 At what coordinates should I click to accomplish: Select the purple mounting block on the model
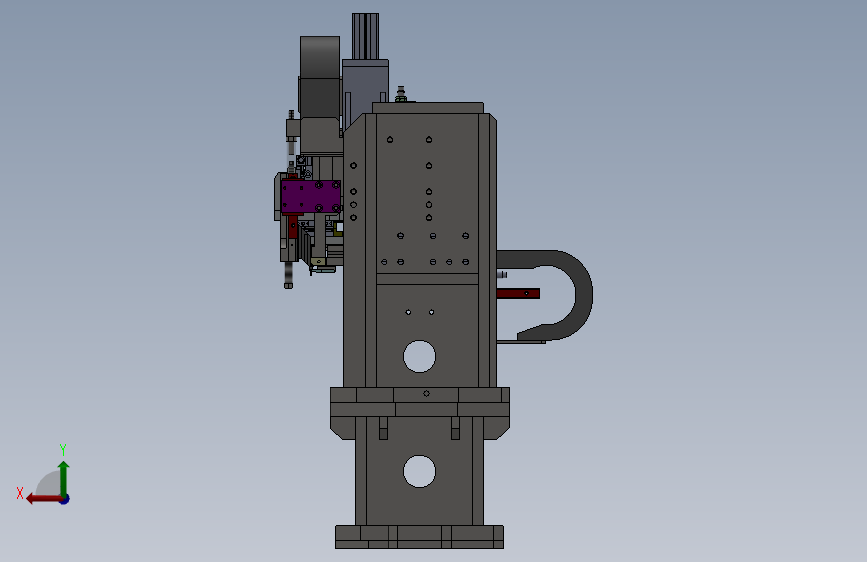(x=311, y=196)
